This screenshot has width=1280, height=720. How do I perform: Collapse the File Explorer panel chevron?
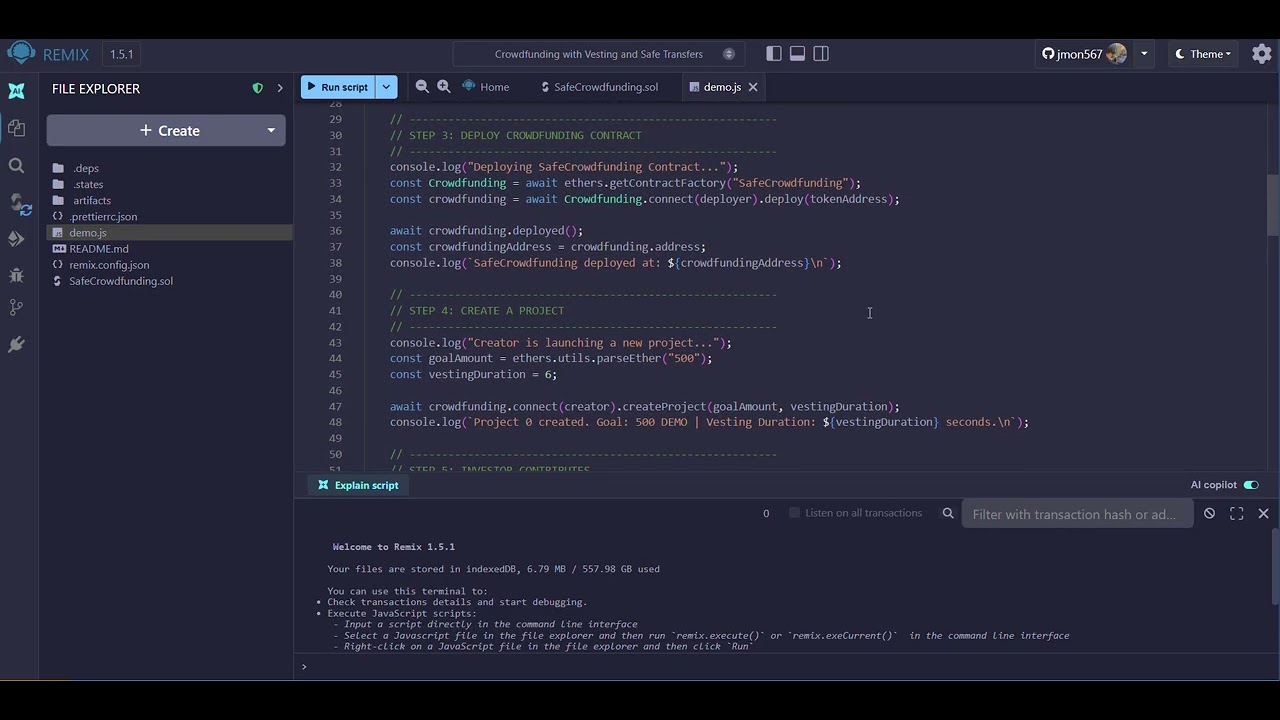pyautogui.click(x=280, y=88)
